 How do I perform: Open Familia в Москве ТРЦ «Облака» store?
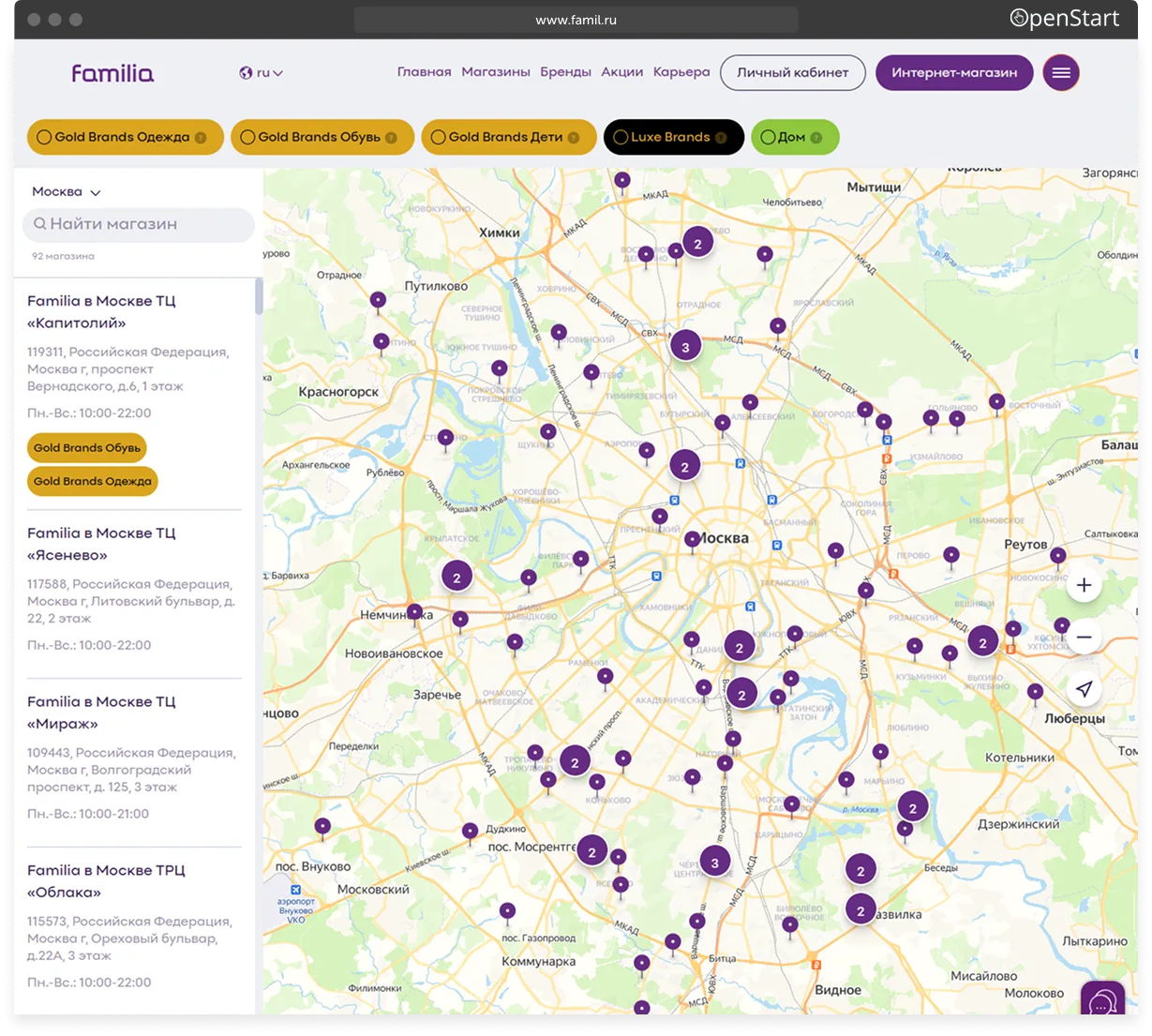coord(106,881)
